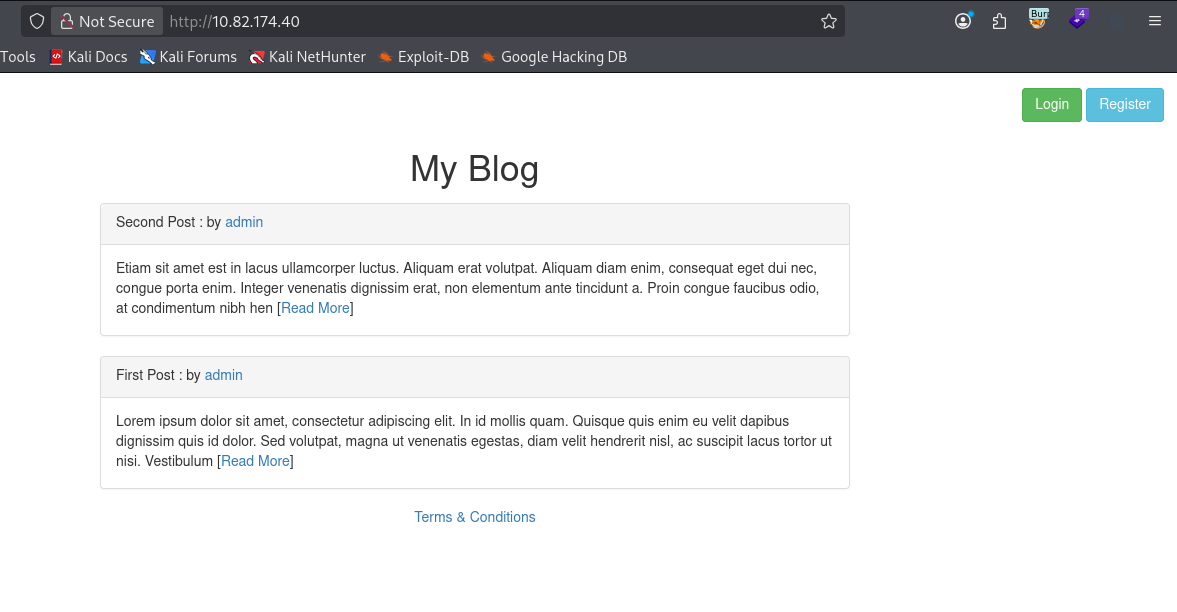Open Read More of Second Post

[315, 309]
